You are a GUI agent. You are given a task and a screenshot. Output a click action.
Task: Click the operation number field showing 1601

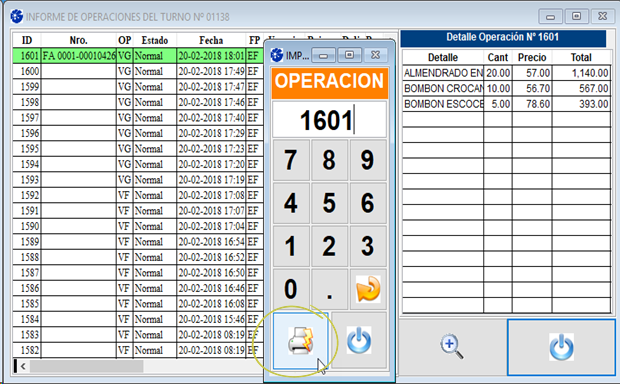click(329, 119)
